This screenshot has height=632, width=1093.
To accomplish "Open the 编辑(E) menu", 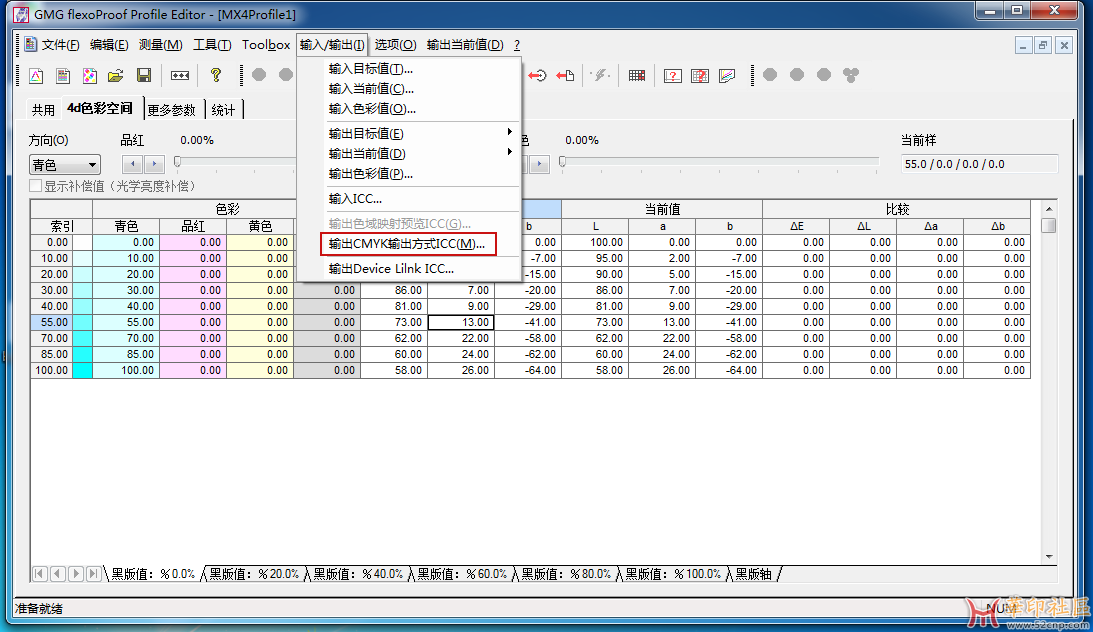I will point(109,45).
